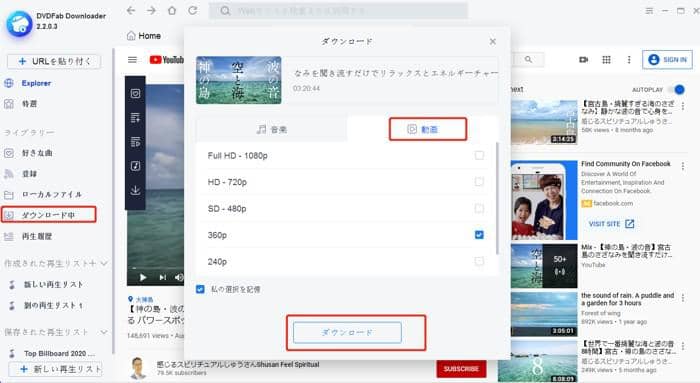
Task: Click the playlist play icon in the floating toolbar
Action: click(135, 142)
